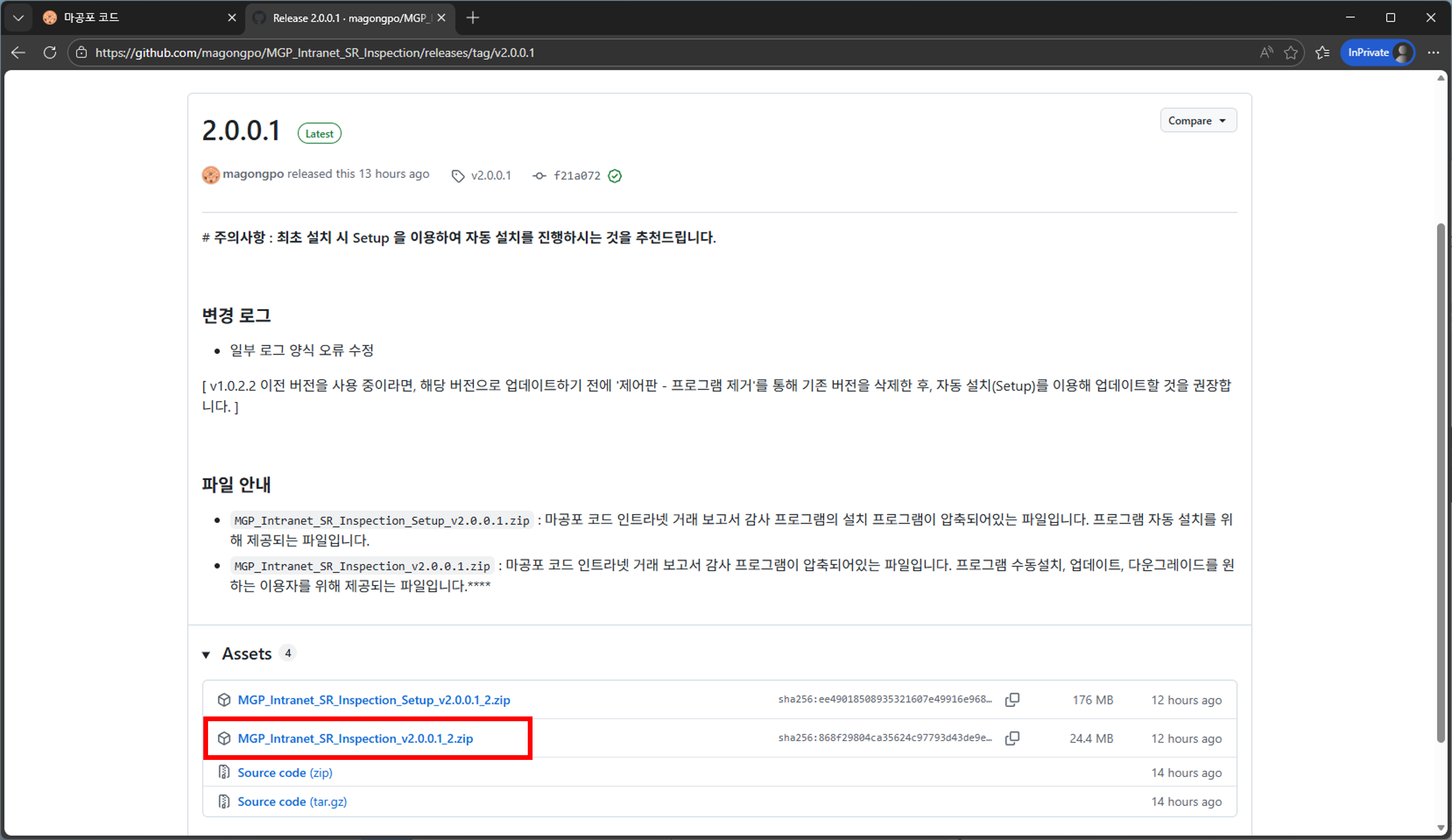Copy the SHA256 hash of MGP_Intranet_SR_Inspection_v2.0.0.1_2.zip

(x=1013, y=738)
